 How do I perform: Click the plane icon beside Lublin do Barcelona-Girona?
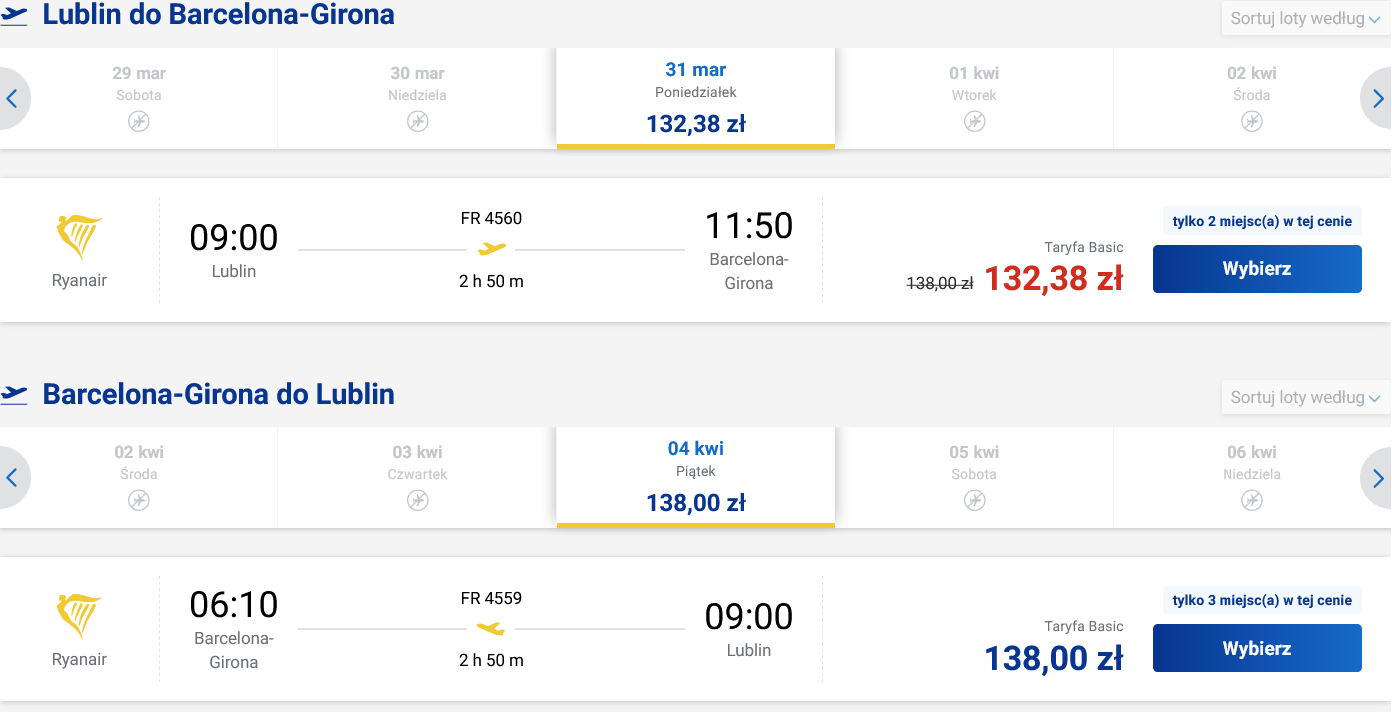click(15, 15)
